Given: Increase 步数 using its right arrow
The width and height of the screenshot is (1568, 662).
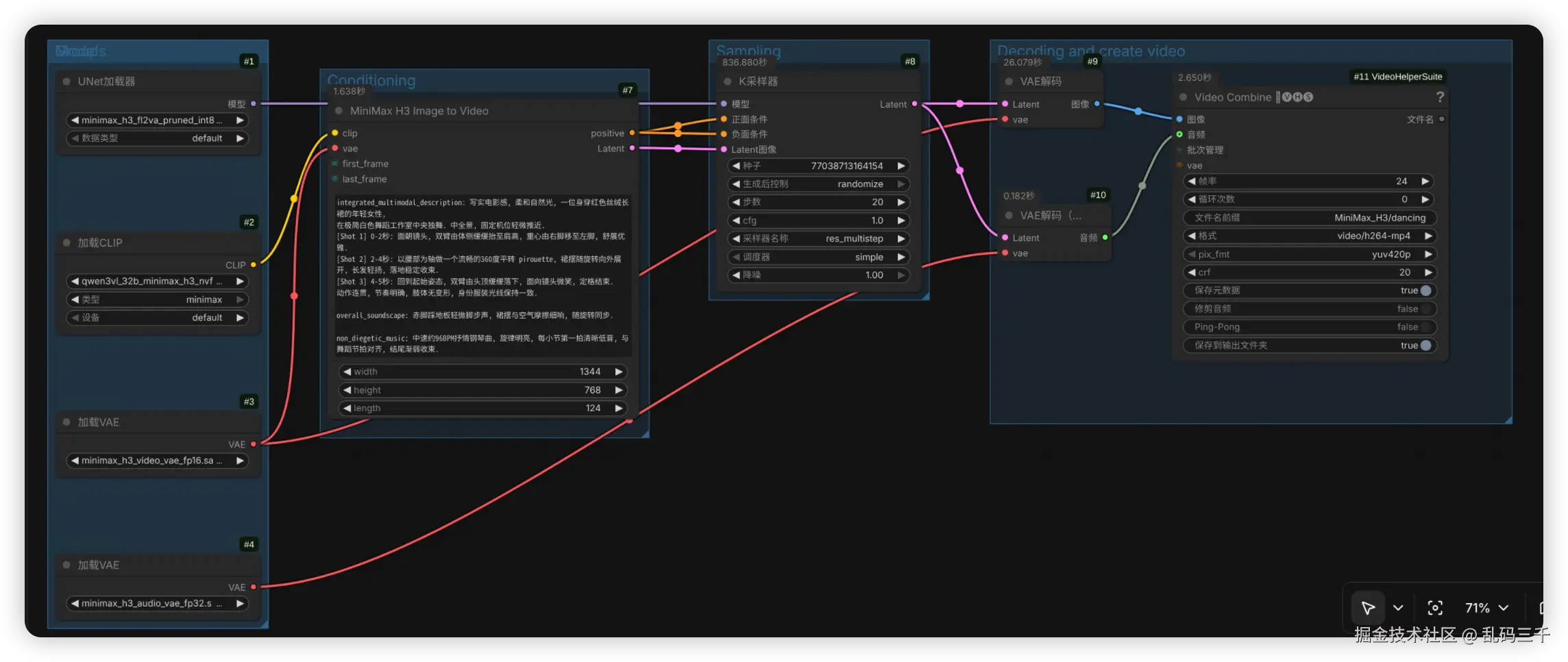Looking at the screenshot, I should point(901,202).
